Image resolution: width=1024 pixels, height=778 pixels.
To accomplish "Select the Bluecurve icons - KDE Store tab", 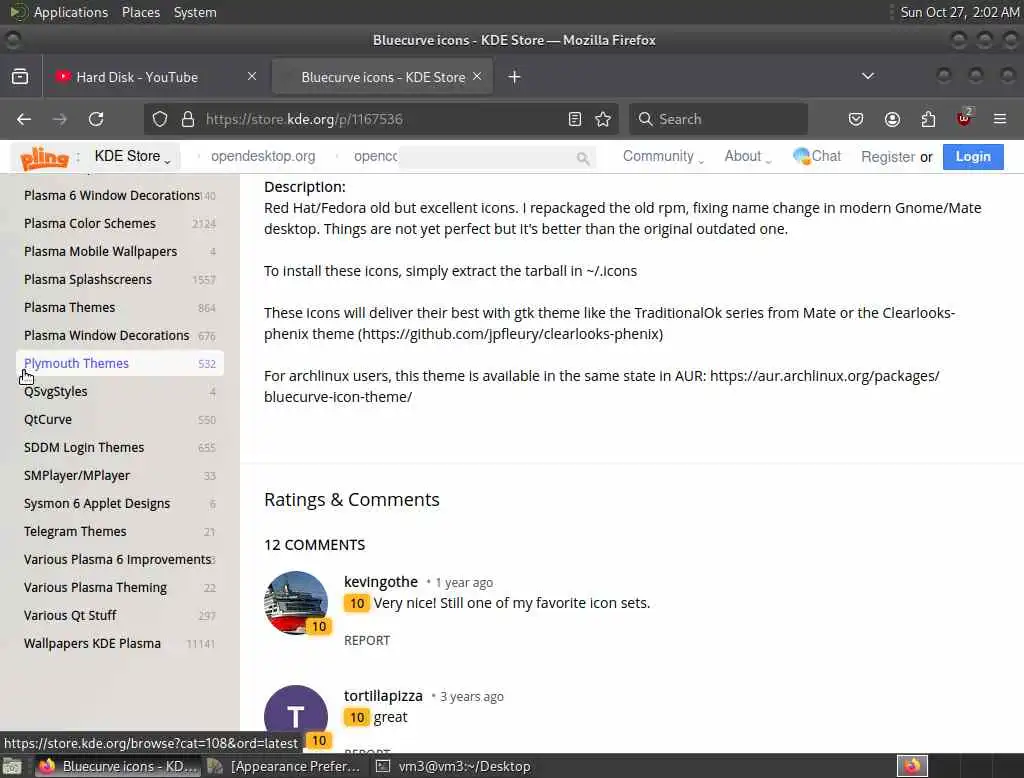I will click(x=382, y=77).
